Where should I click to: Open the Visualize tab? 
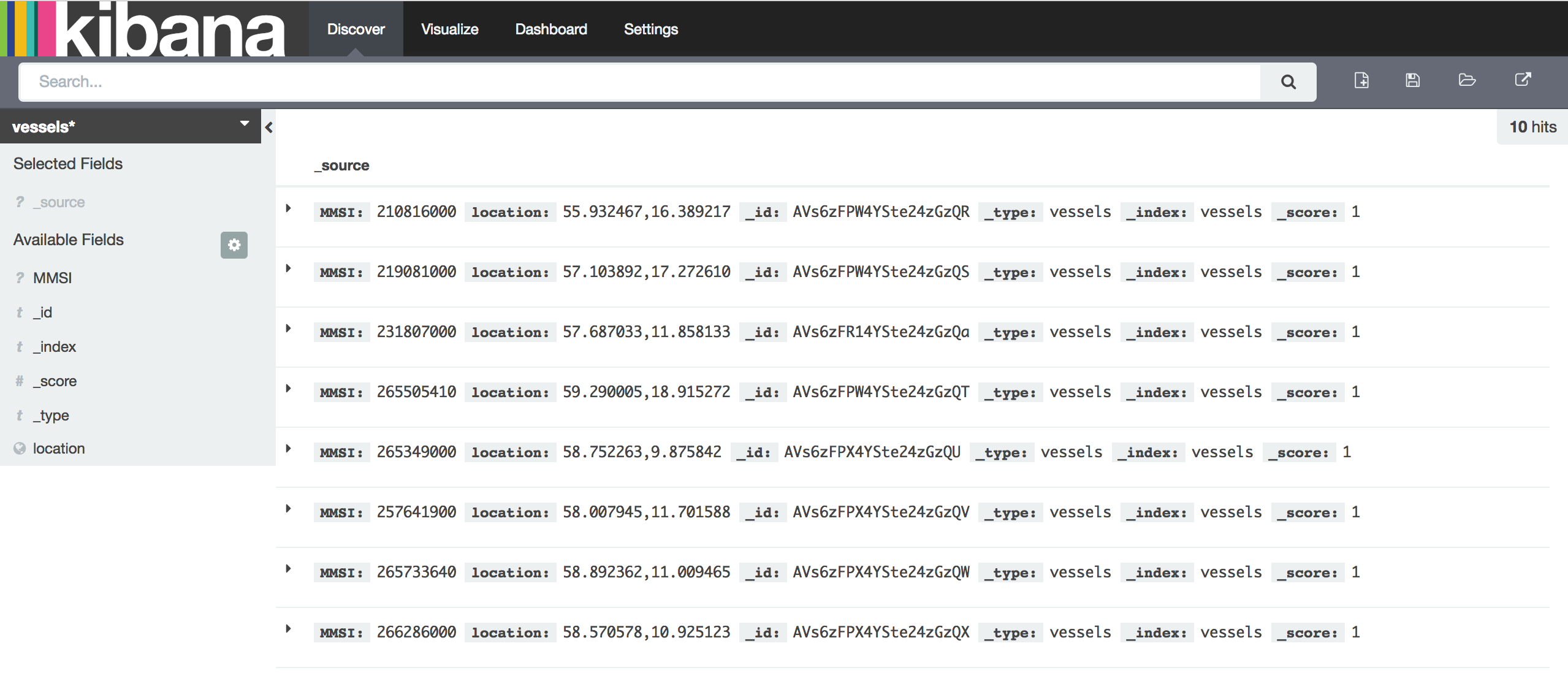click(x=449, y=29)
